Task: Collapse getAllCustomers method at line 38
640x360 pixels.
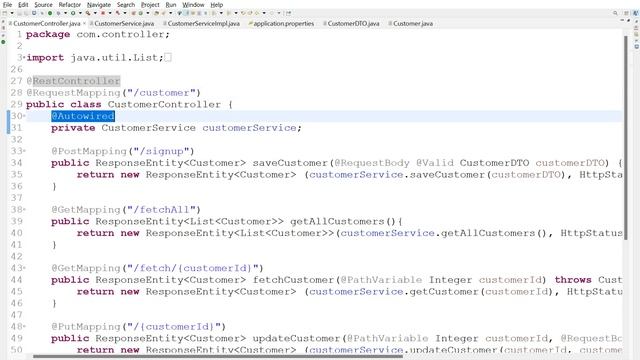Action: [24, 209]
